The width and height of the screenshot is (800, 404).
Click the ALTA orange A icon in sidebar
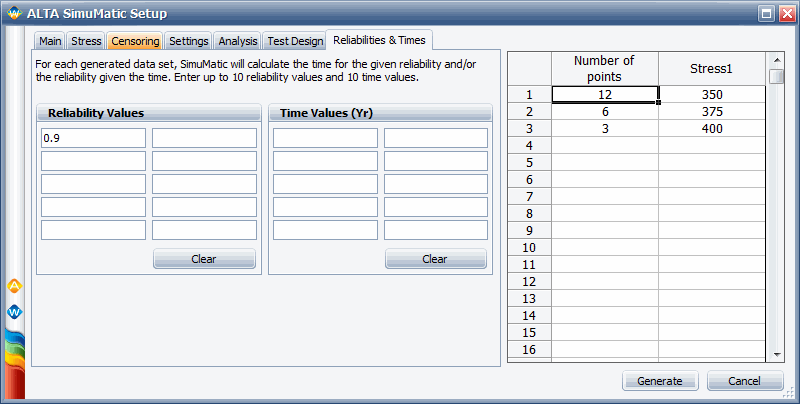point(14,287)
